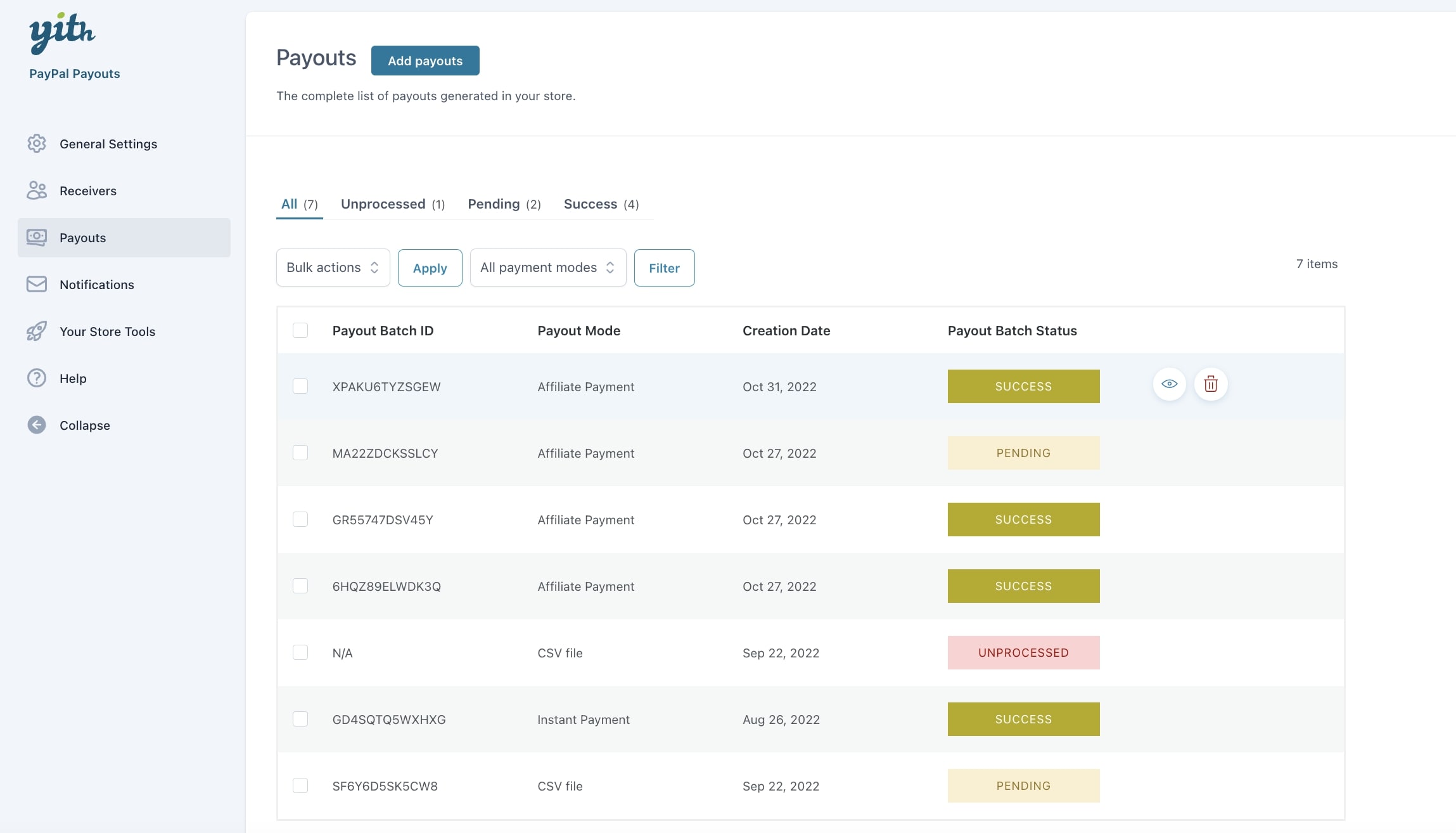Check the GD4SQTQ5WXHXG row checkbox
Image resolution: width=1456 pixels, height=833 pixels.
300,719
